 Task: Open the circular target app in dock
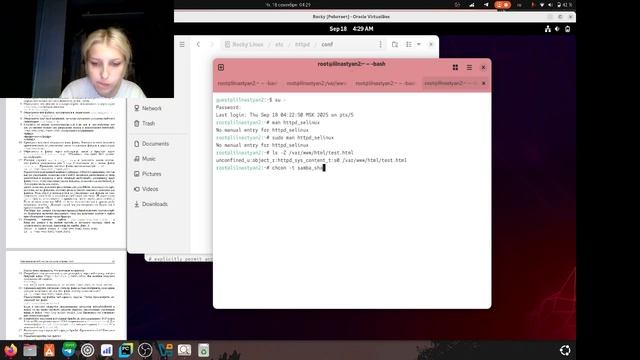(87, 350)
